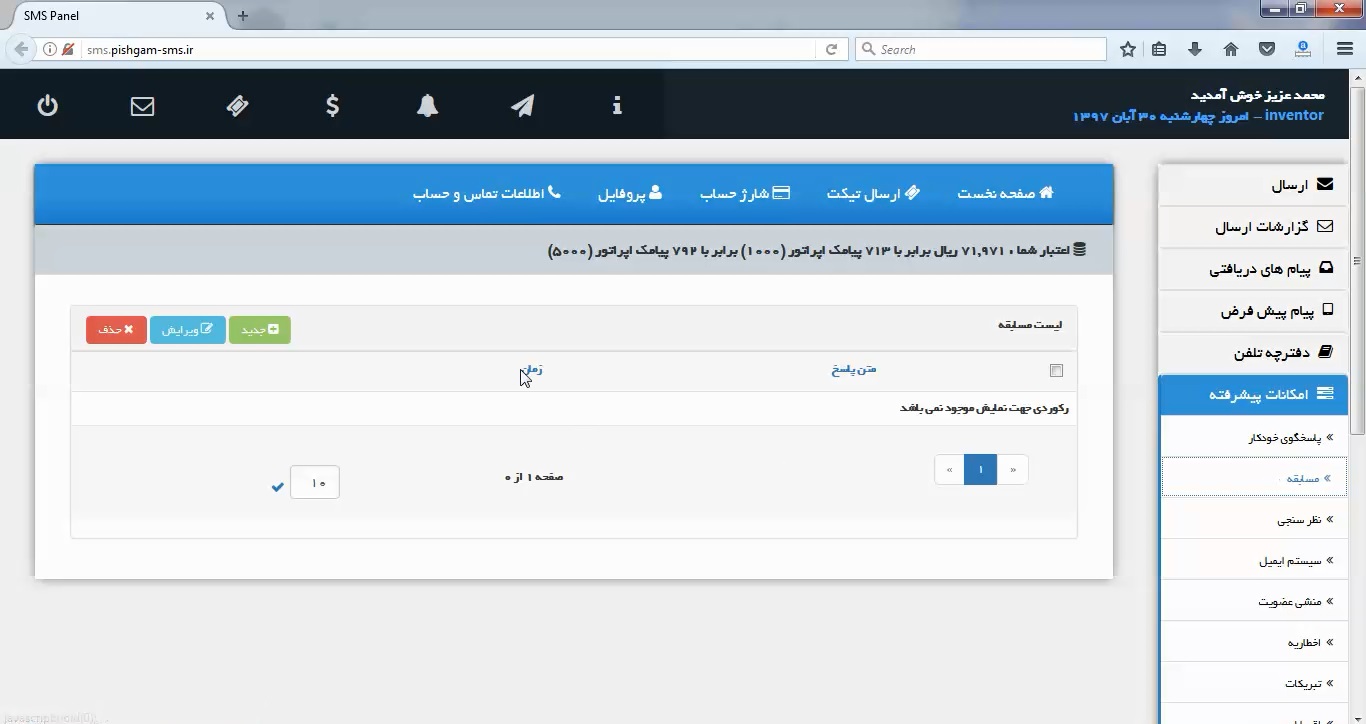
Task: Expand گزارشات ارسال sidebar section
Action: pyautogui.click(x=1253, y=227)
